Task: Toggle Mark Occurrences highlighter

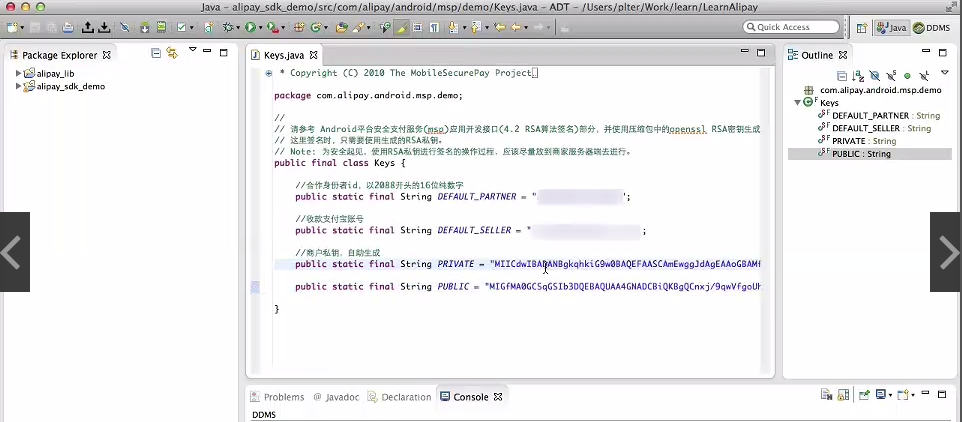Action: tap(400, 27)
